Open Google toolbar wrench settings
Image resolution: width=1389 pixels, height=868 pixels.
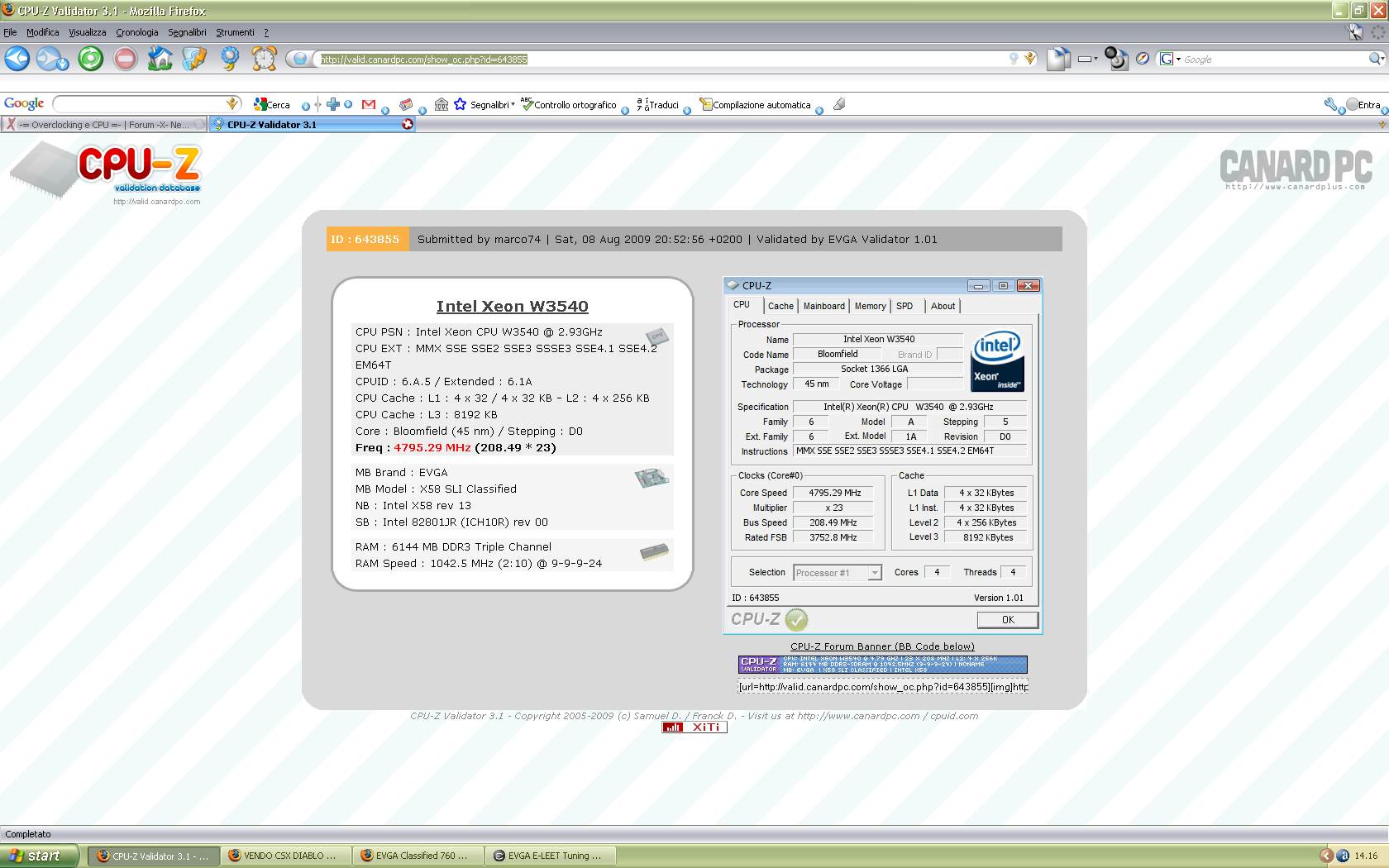(1330, 104)
